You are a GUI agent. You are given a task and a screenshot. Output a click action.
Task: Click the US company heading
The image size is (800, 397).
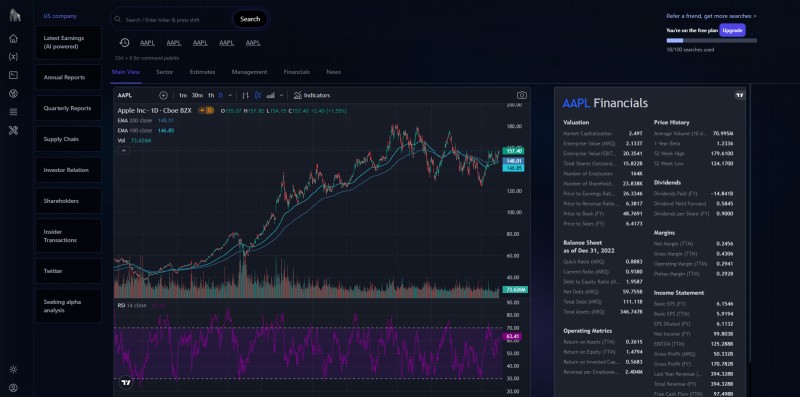point(60,16)
